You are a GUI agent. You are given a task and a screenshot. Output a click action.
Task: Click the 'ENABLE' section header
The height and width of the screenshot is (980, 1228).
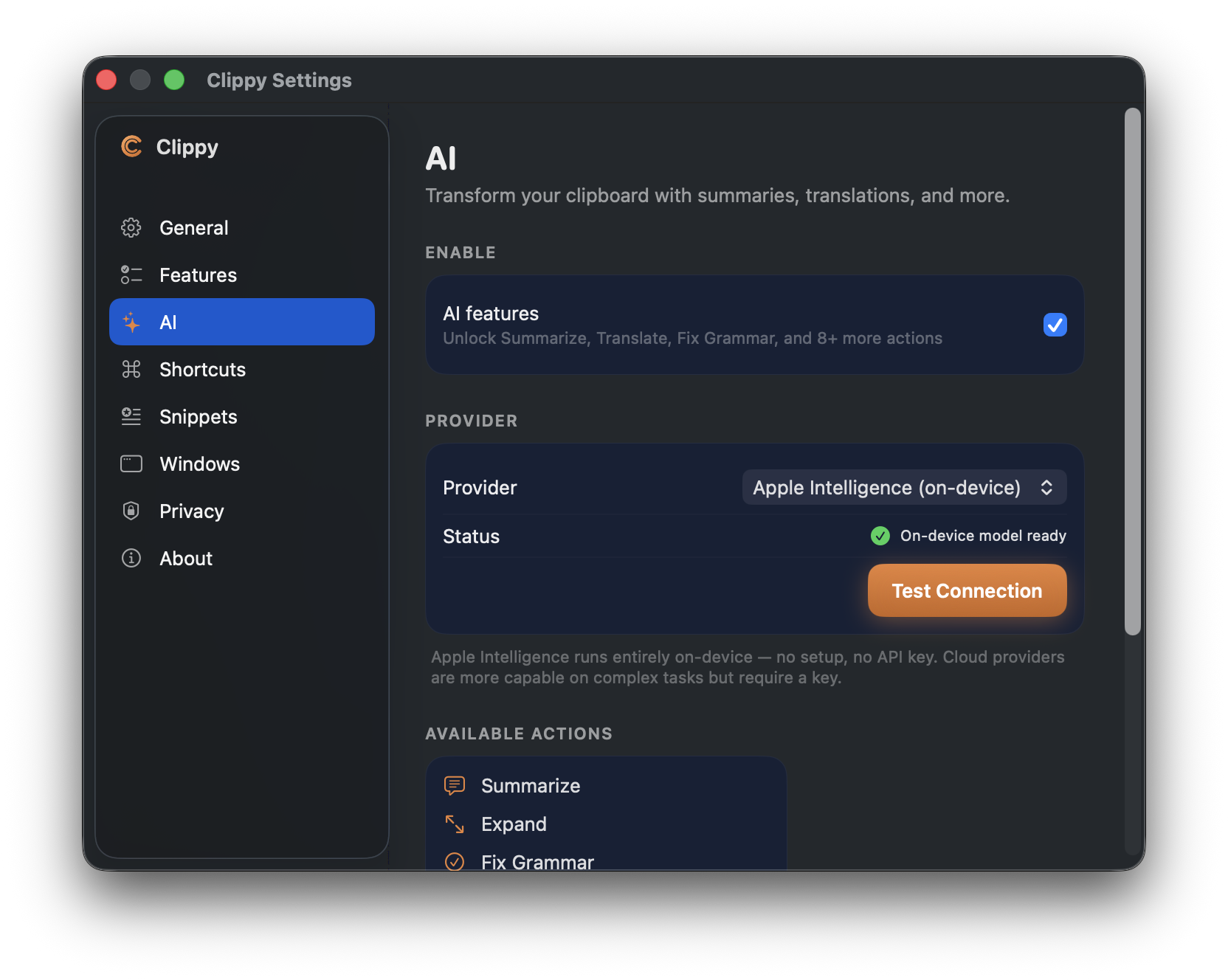click(x=460, y=252)
